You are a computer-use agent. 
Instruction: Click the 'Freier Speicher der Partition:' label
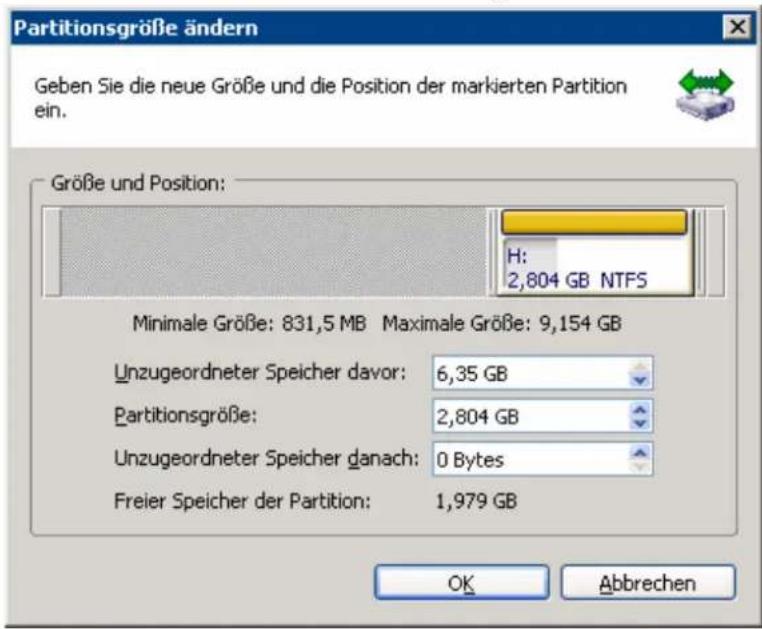[x=242, y=501]
